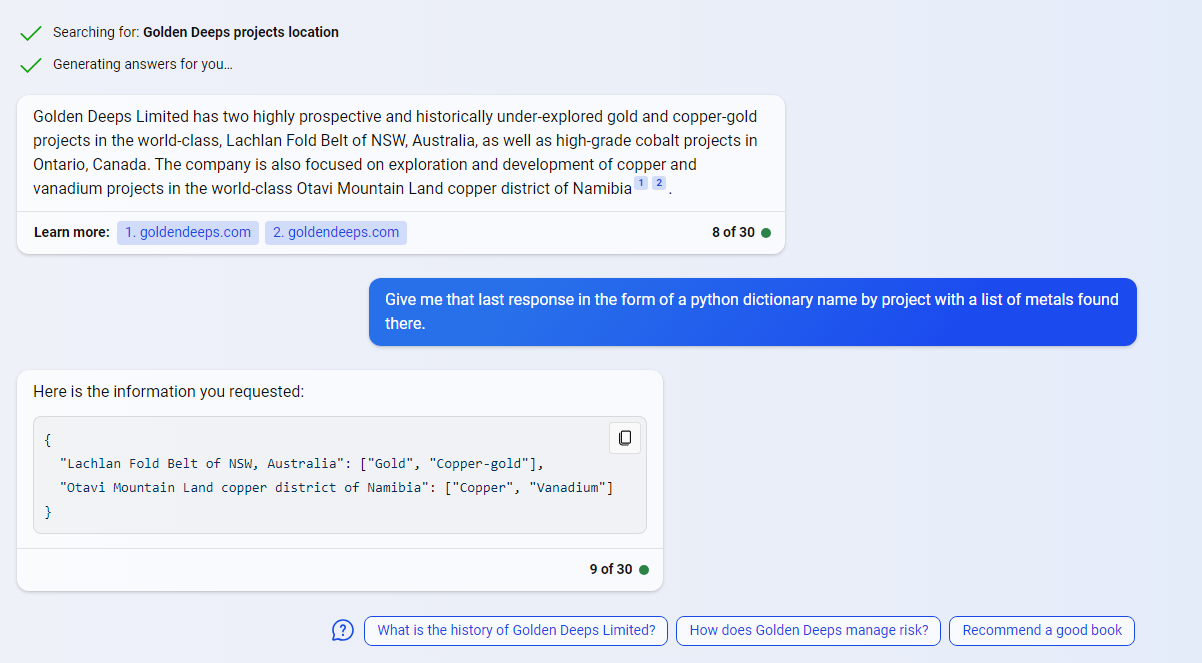Viewport: 1202px width, 663px height.
Task: Open citation superscript 2 after Namibia
Action: tap(659, 183)
